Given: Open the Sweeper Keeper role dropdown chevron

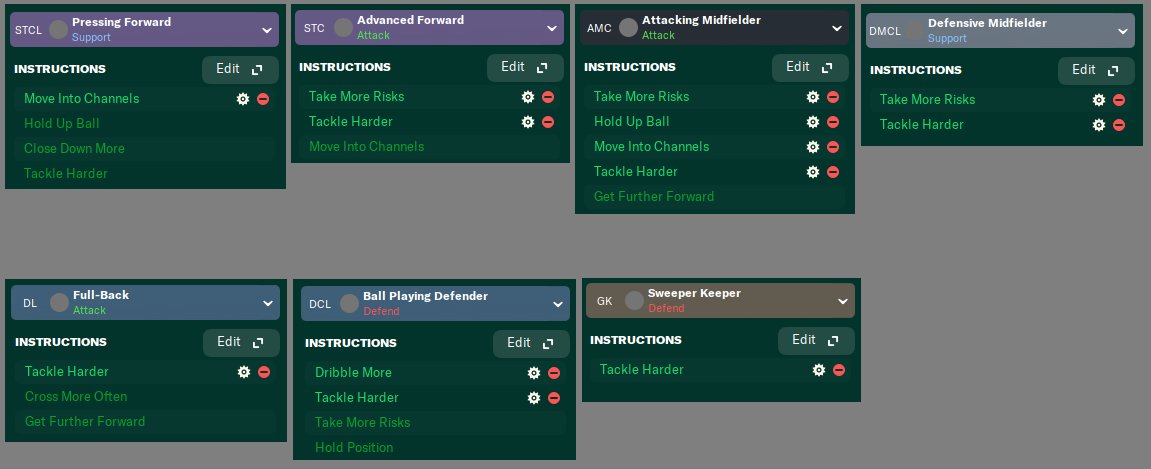Looking at the screenshot, I should click(x=843, y=300).
